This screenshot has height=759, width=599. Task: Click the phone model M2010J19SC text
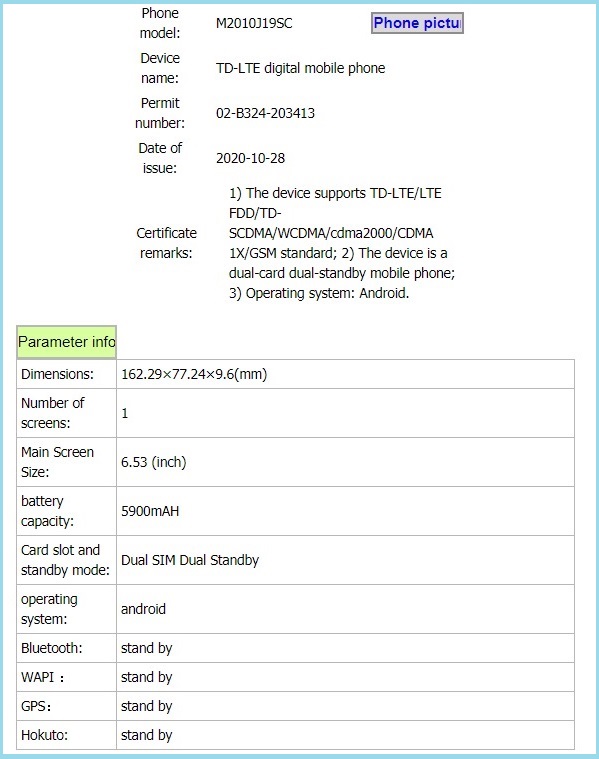pos(254,23)
